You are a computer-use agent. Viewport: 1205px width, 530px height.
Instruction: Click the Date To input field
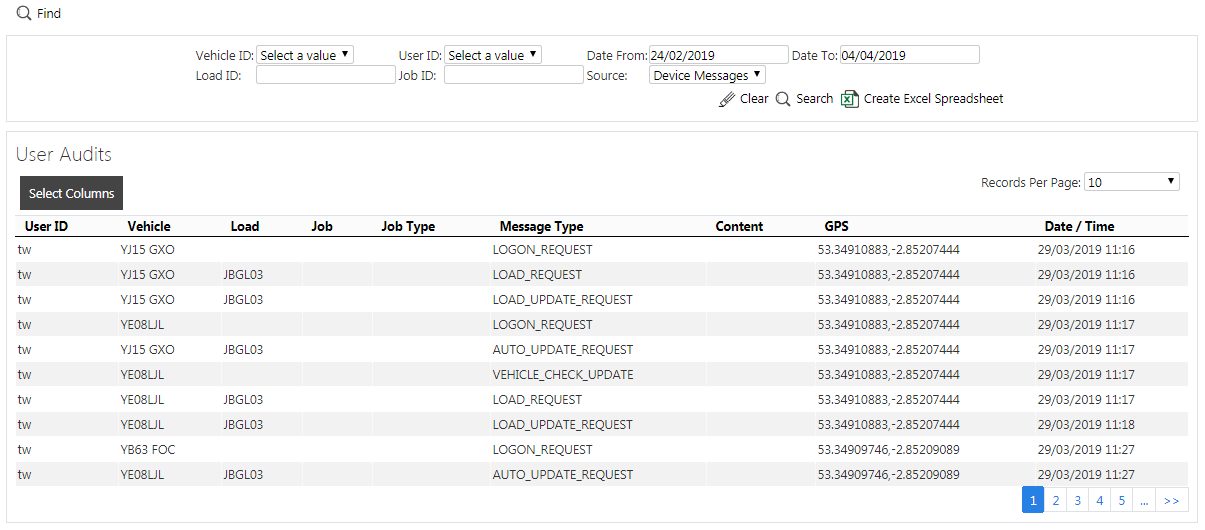click(x=909, y=55)
